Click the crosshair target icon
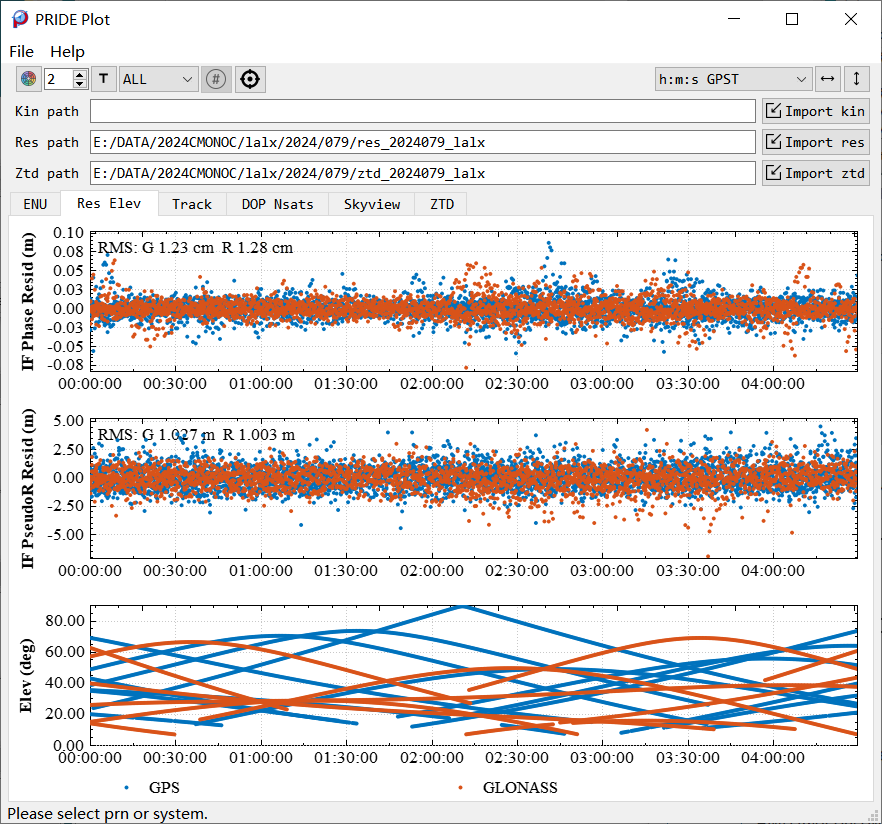882x824 pixels. tap(250, 79)
